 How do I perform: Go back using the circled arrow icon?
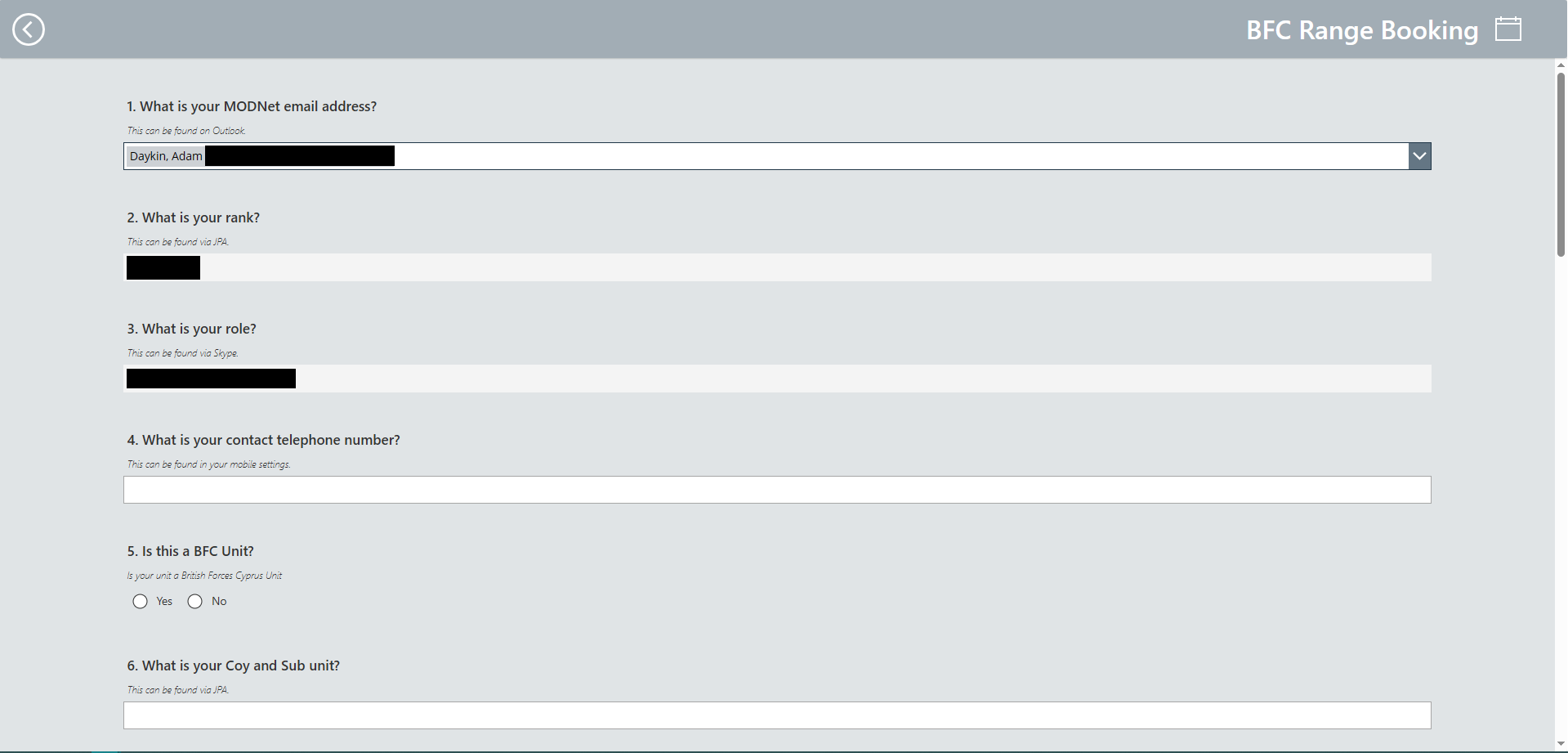(29, 29)
